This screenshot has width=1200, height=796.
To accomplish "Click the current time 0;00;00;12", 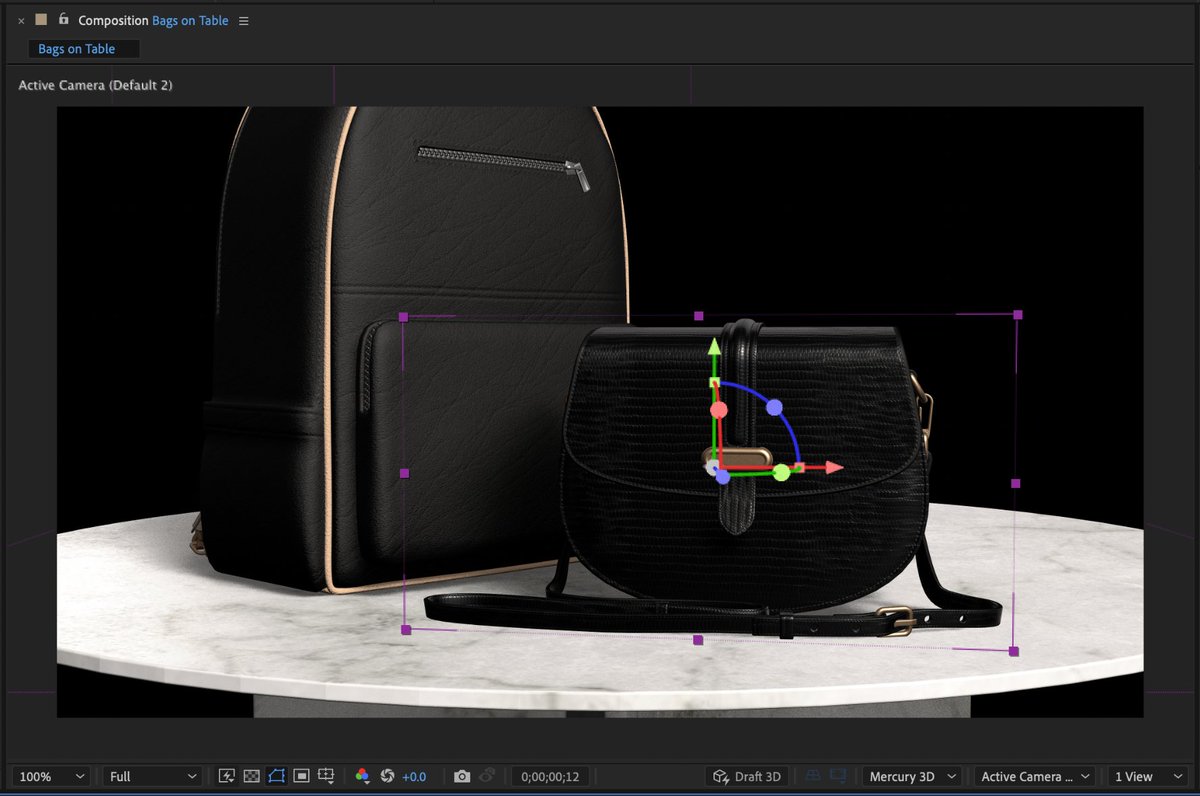I will pos(550,777).
